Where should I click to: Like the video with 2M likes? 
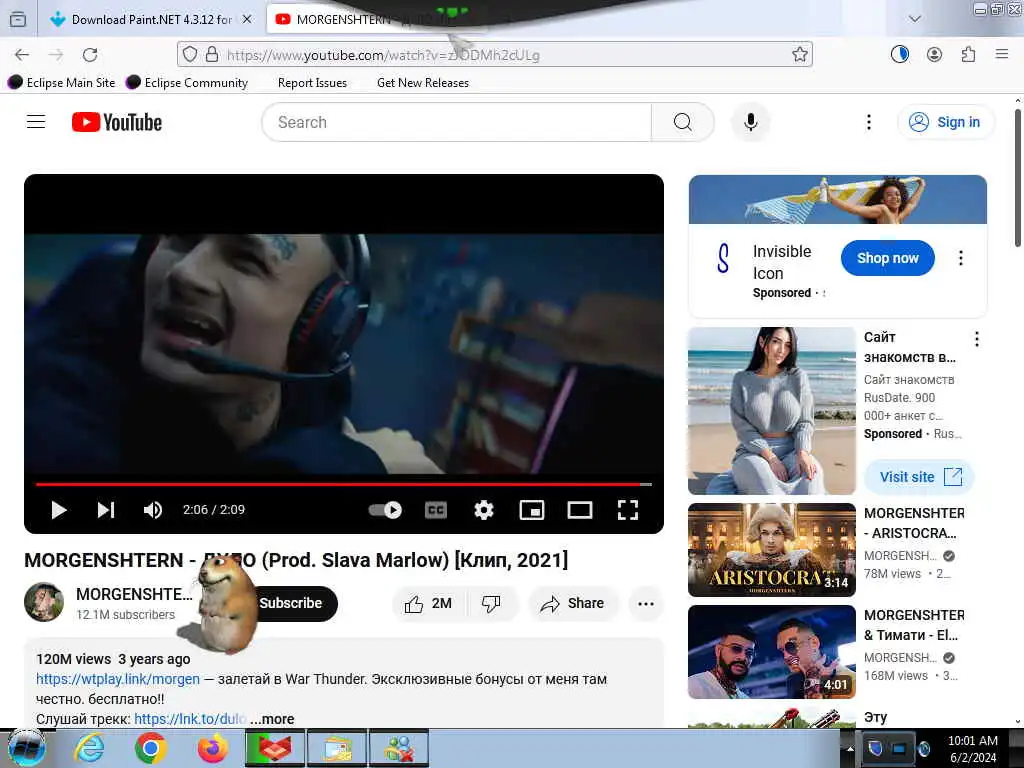428,603
